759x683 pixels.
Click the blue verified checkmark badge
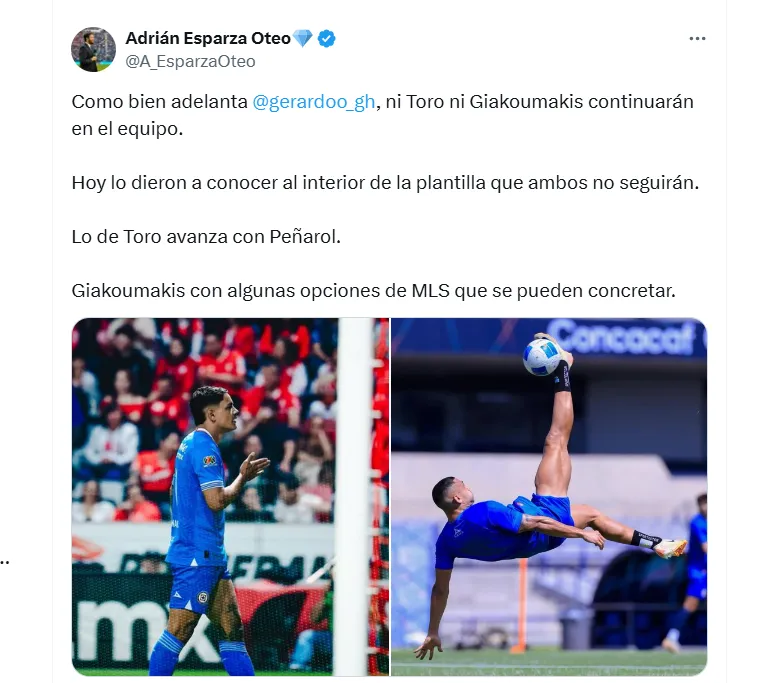(327, 39)
